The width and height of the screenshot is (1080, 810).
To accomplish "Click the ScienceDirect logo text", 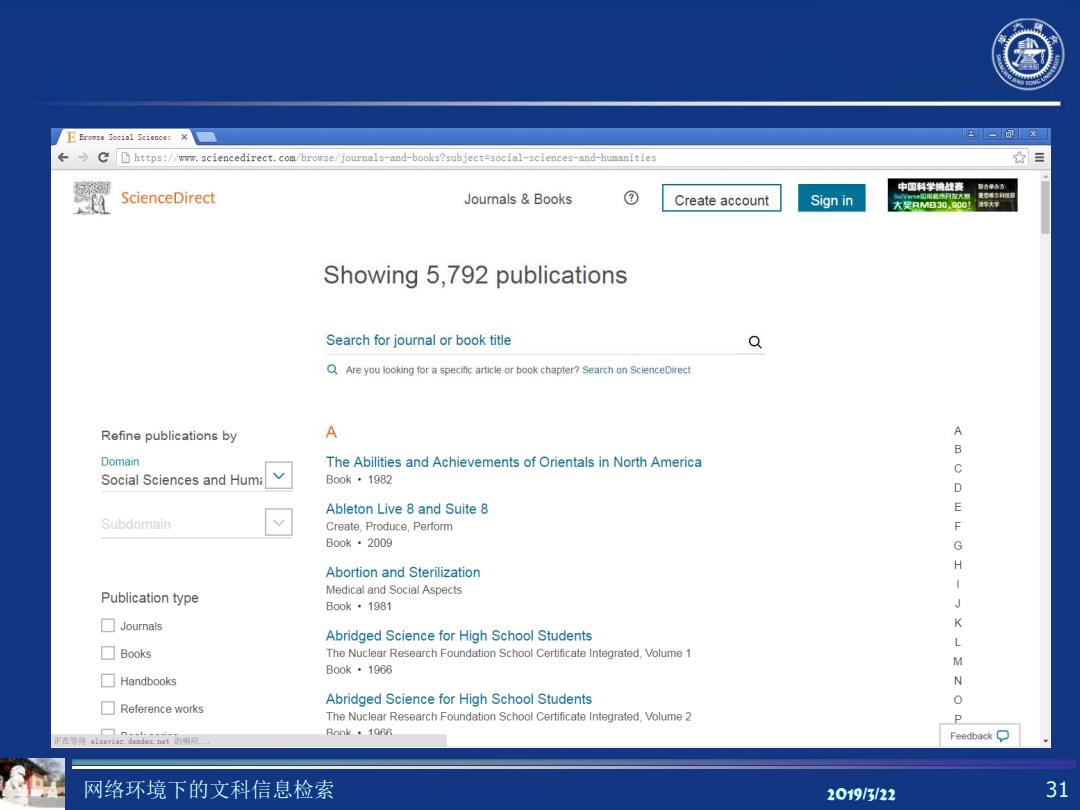I will coord(168,198).
